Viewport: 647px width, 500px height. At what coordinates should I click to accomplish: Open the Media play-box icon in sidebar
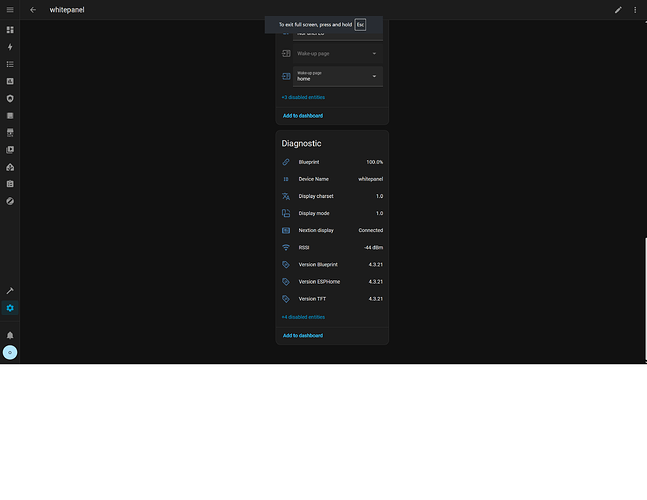10,150
